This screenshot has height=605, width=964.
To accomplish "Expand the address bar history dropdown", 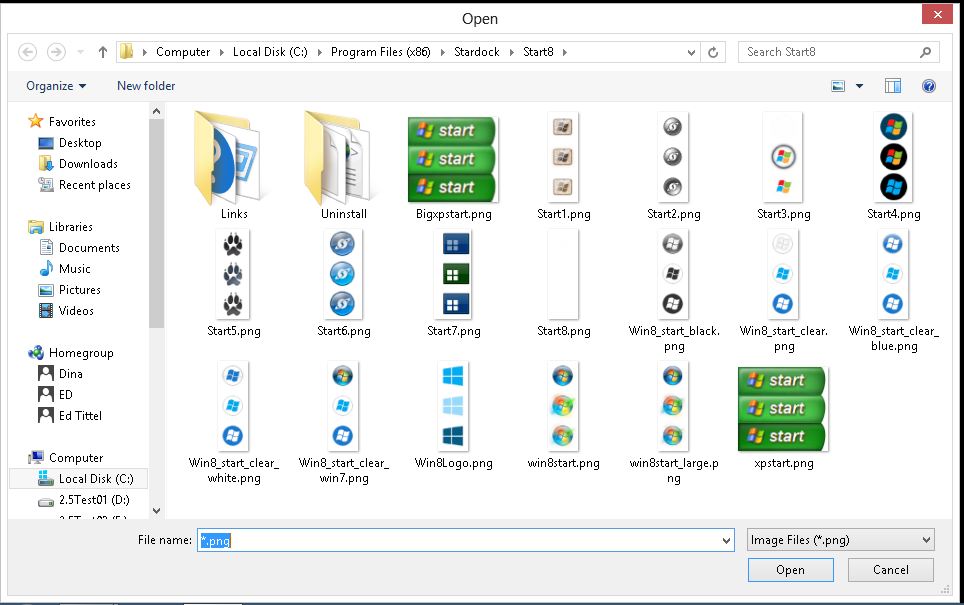I will coord(692,52).
